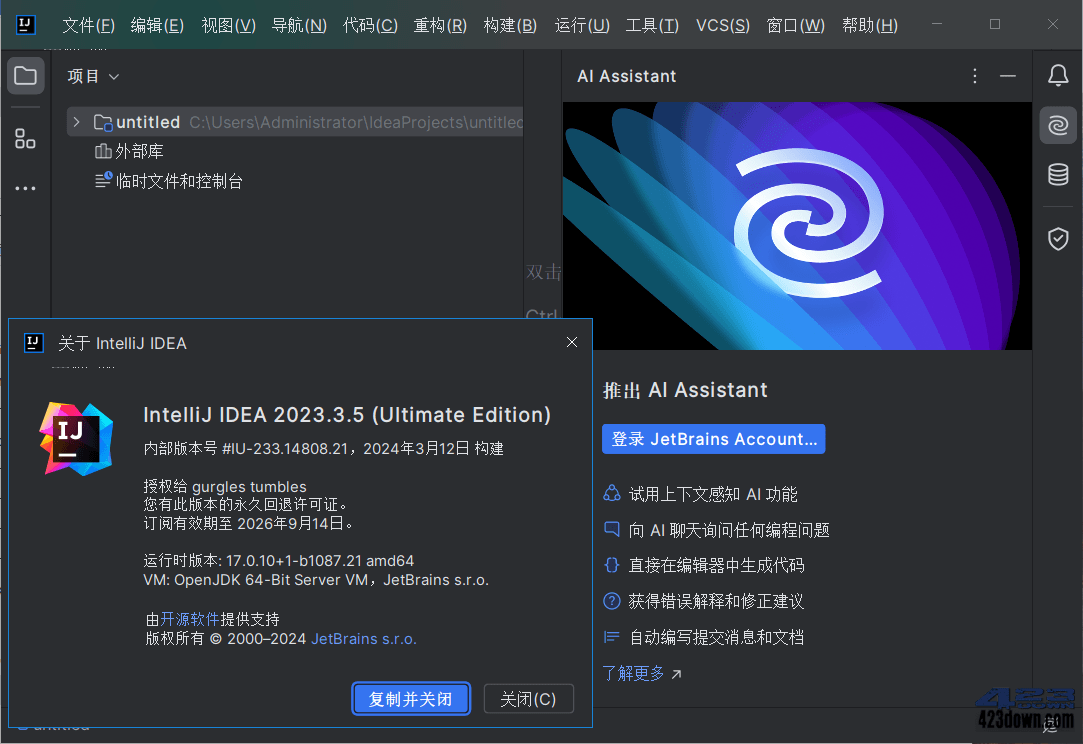1083x744 pixels.
Task: Click the JetBrains s.r.o. copyright link
Action: point(362,639)
